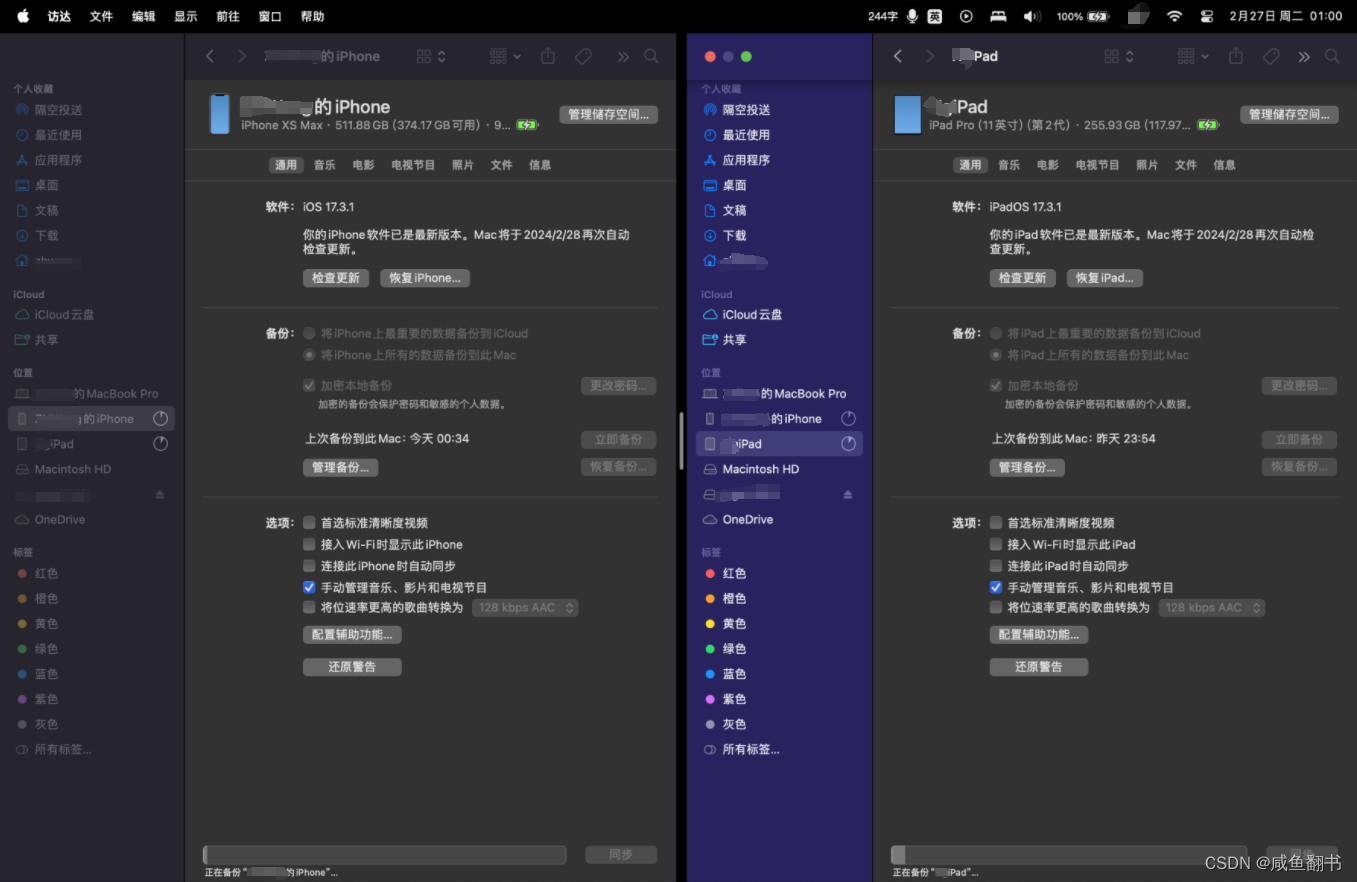
Task: Eject external disk in iPhone window sidebar
Action: [x=160, y=495]
